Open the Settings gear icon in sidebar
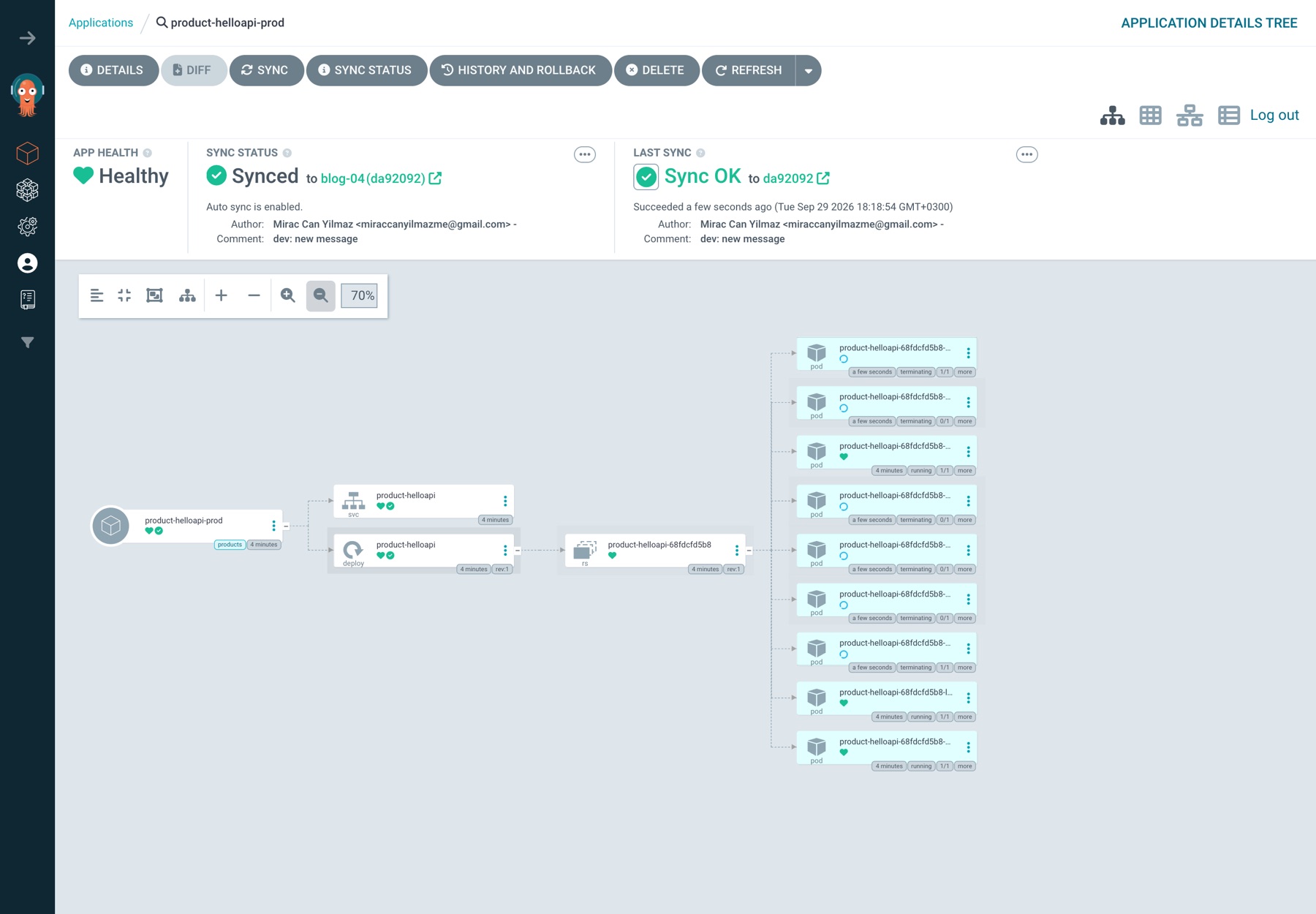The height and width of the screenshot is (914, 1316). point(28,227)
